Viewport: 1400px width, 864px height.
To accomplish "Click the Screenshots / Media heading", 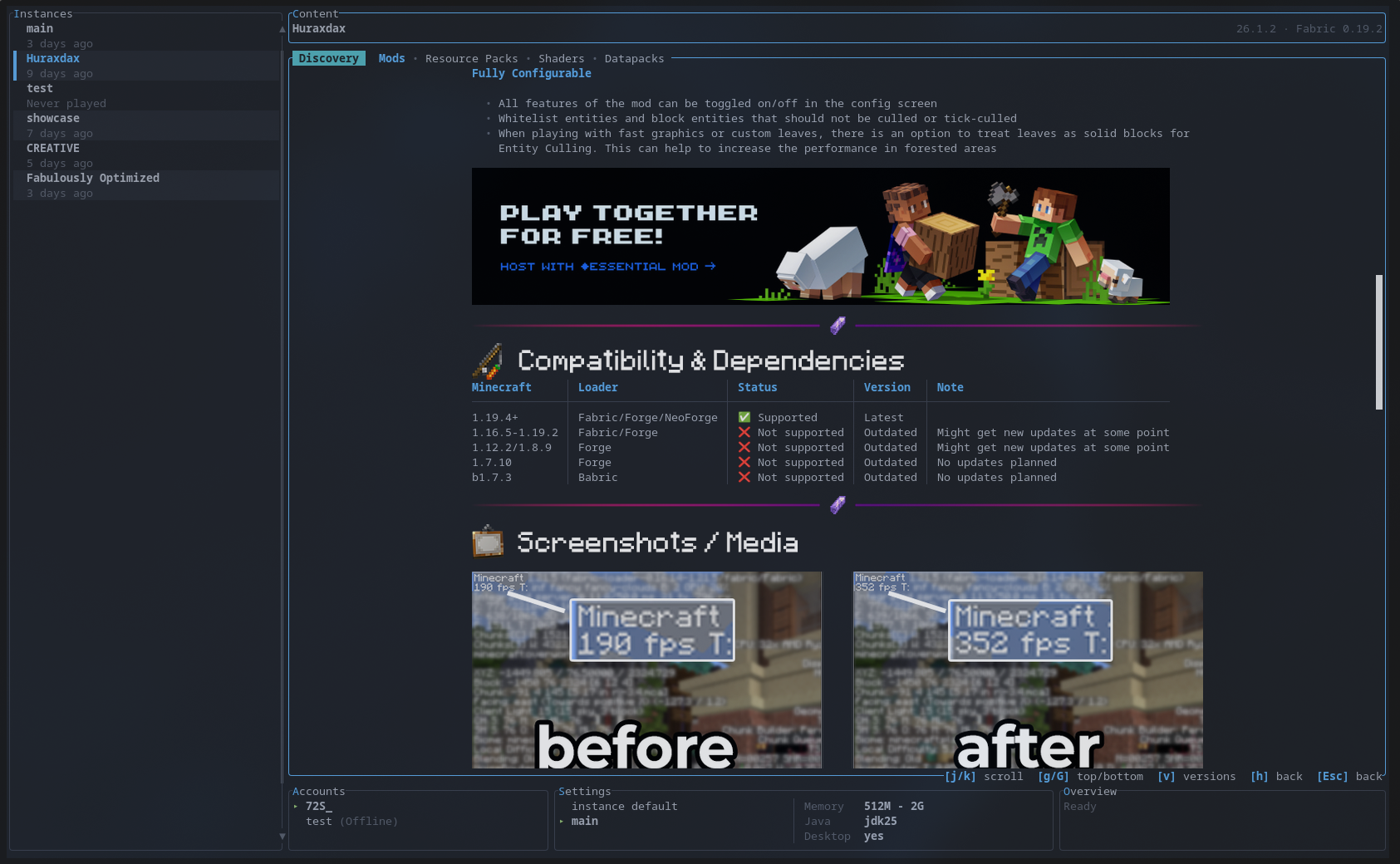I will 657,542.
